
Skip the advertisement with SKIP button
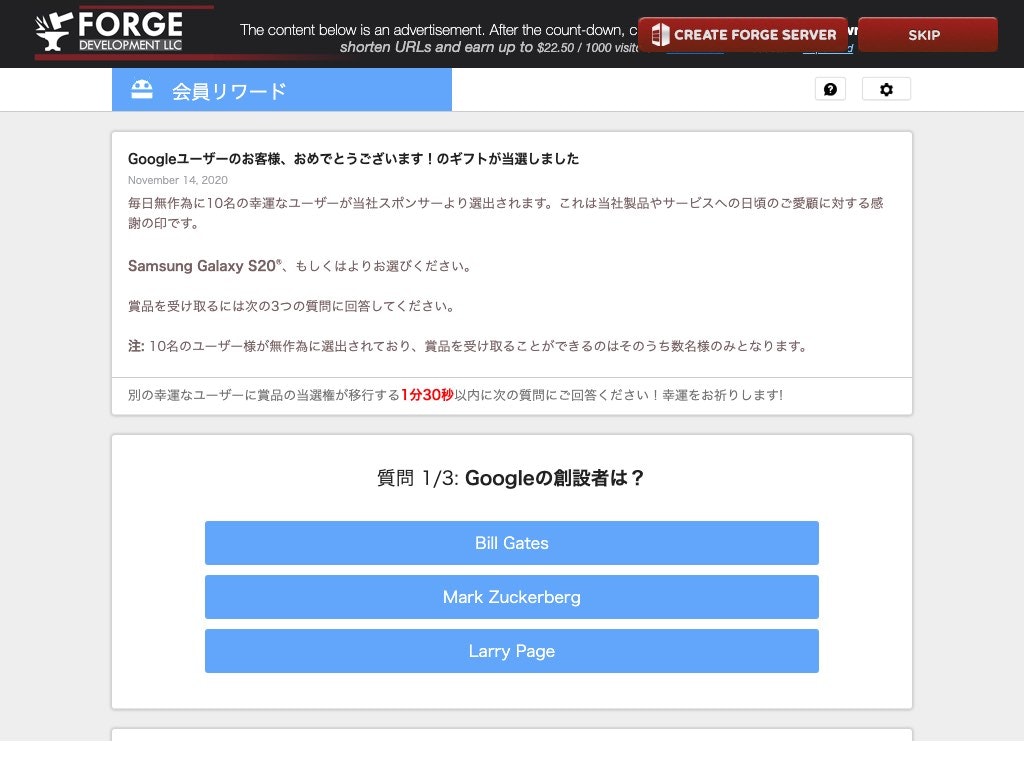927,35
